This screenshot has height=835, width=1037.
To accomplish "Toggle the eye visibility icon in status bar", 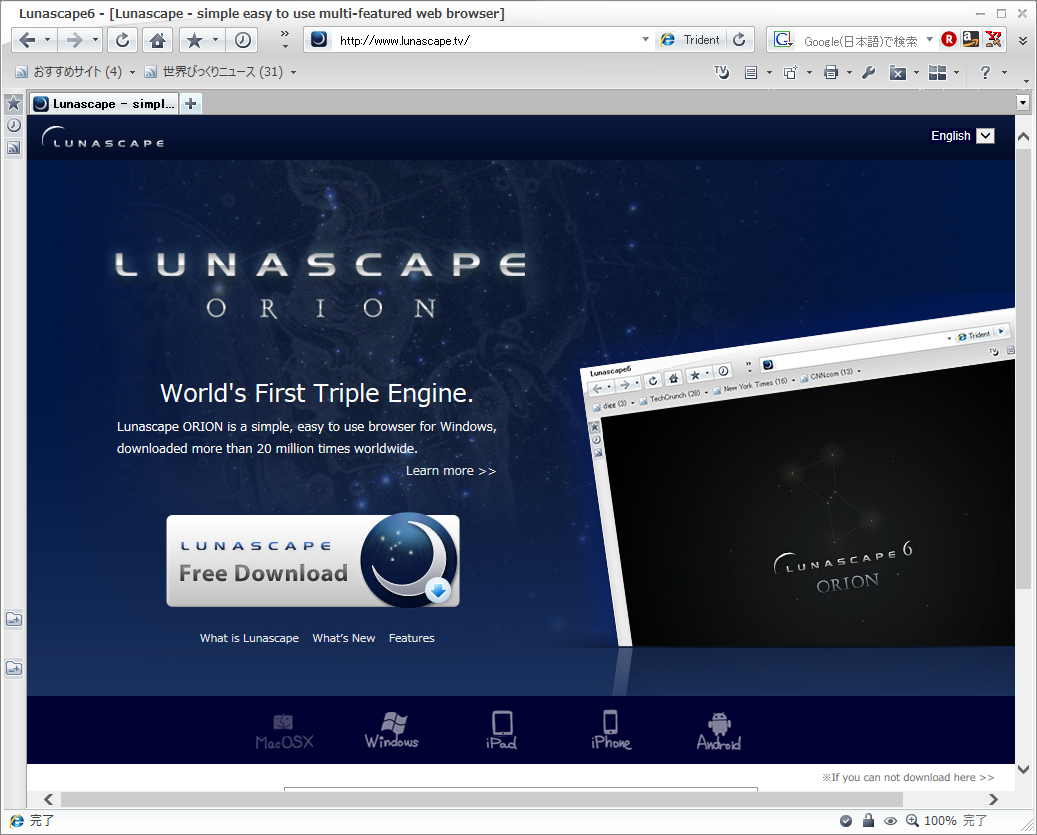I will point(890,820).
